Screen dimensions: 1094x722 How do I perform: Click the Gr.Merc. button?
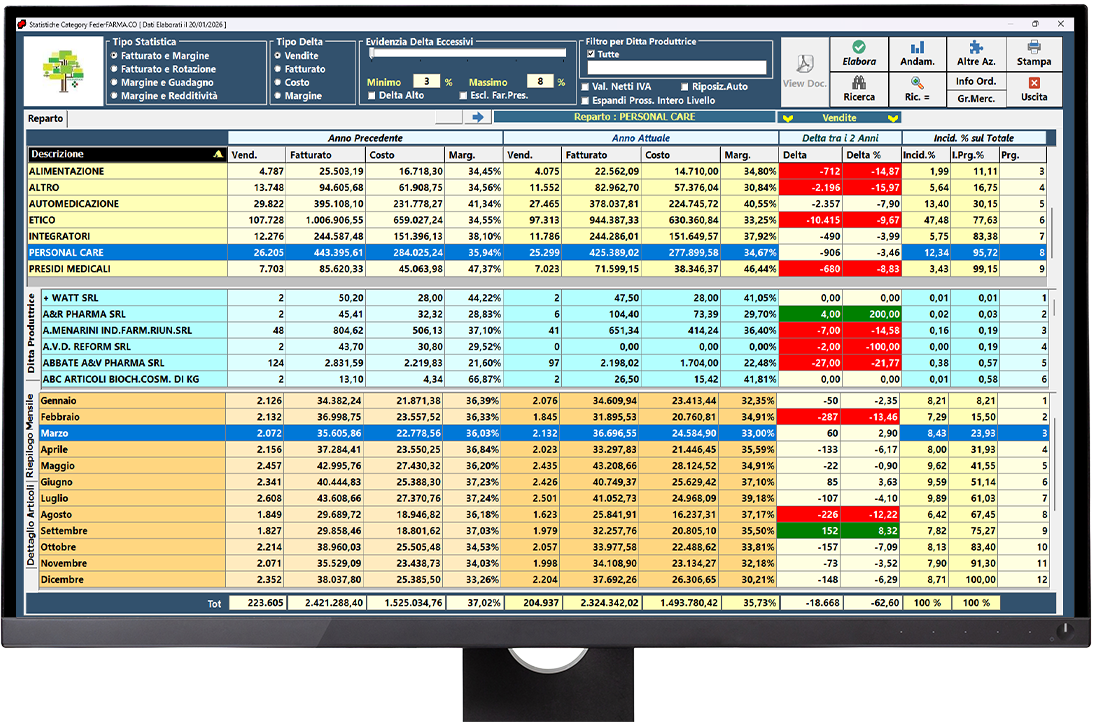pyautogui.click(x=975, y=98)
